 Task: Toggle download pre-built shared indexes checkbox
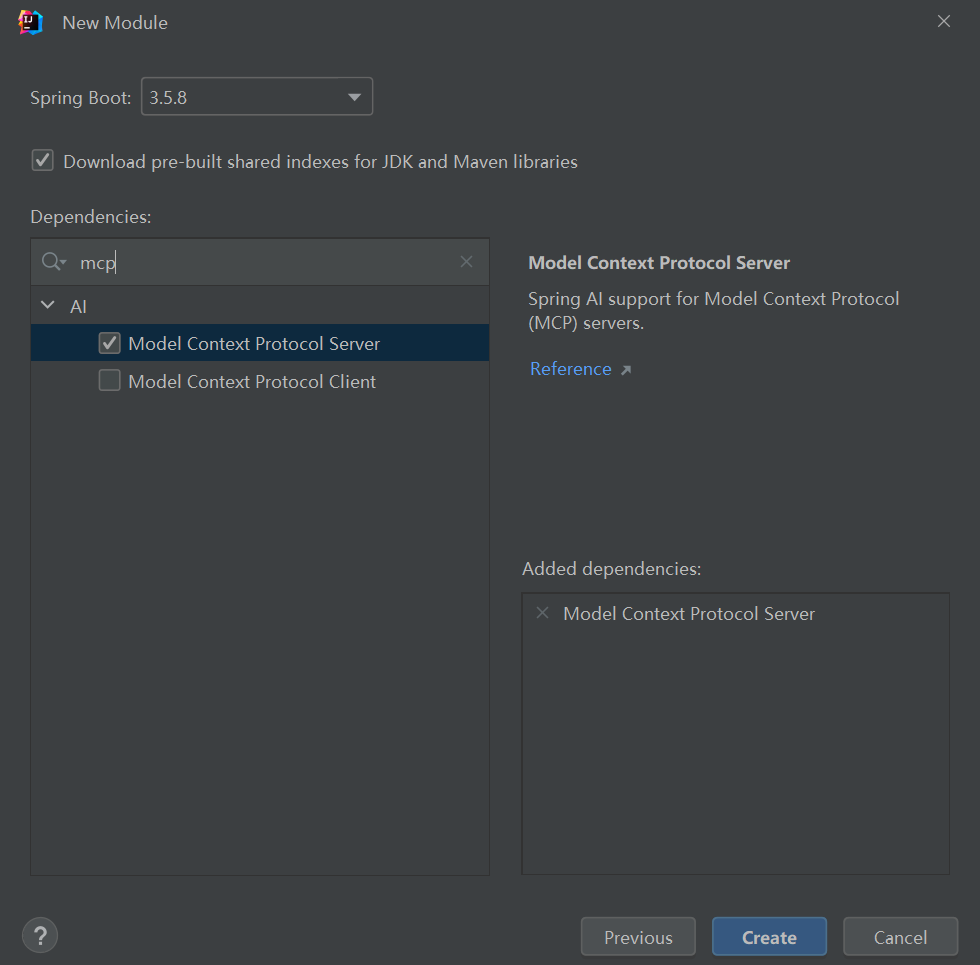pyautogui.click(x=42, y=161)
